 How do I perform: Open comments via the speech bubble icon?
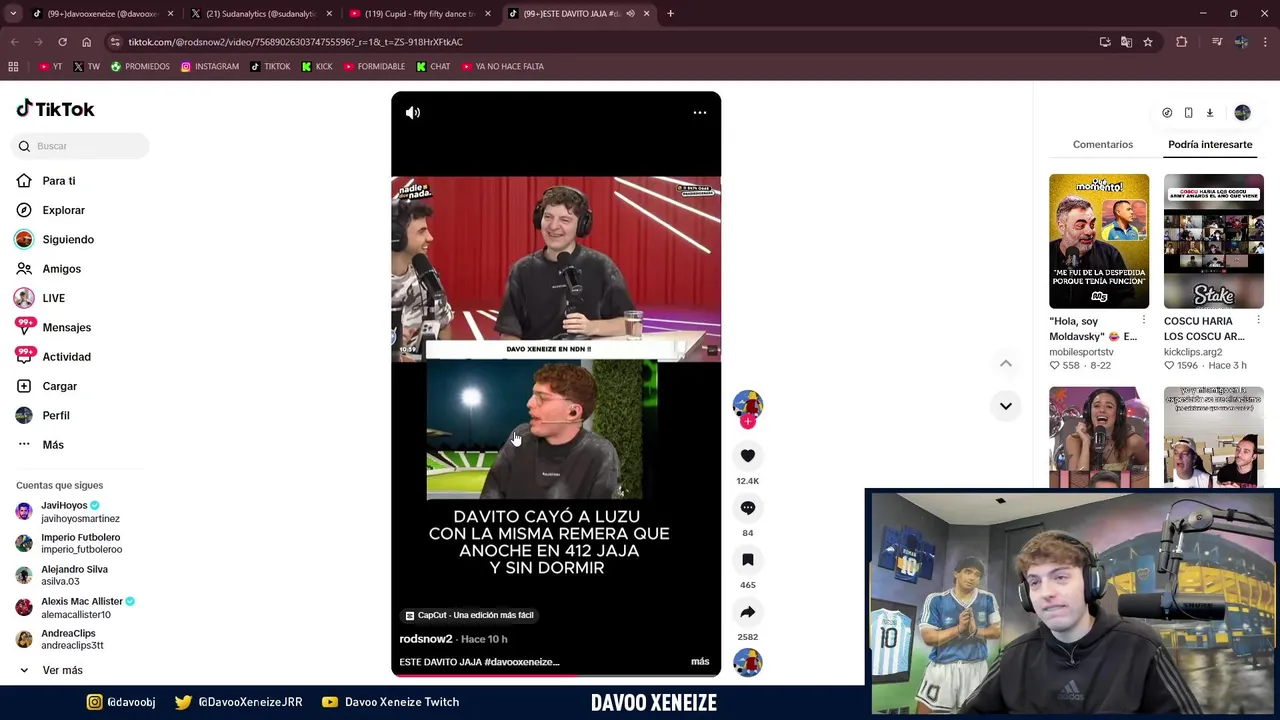(748, 508)
